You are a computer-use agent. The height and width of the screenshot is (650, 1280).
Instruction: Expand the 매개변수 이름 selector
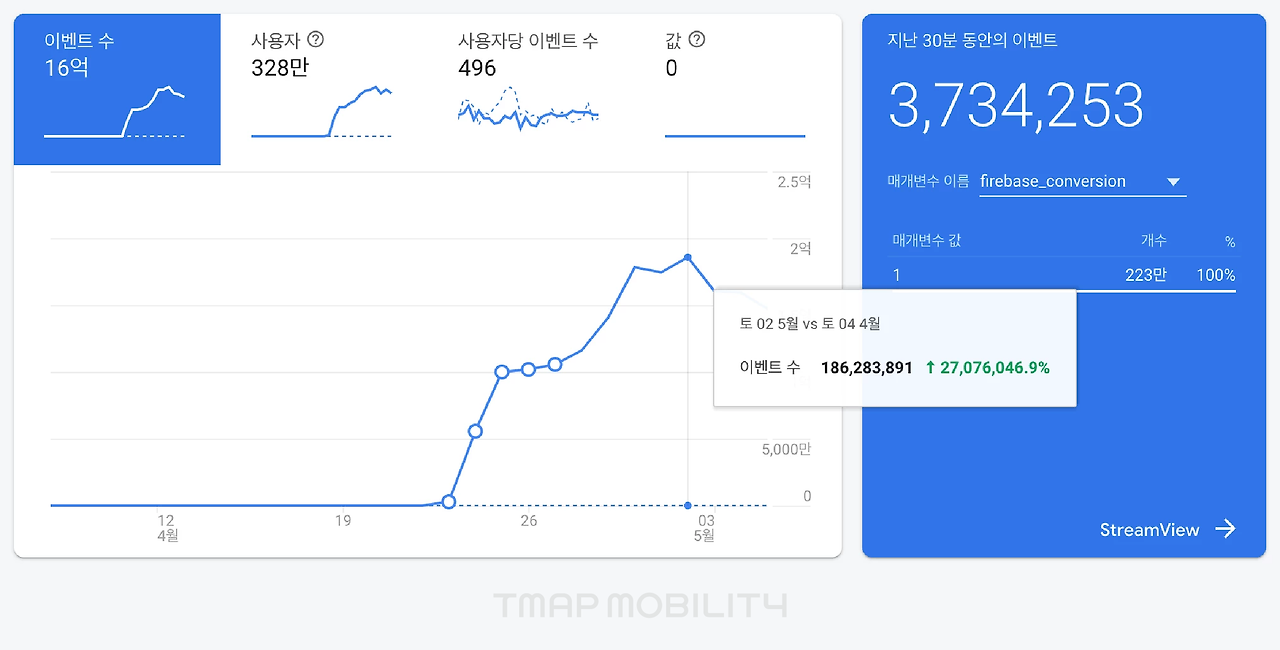1082,181
